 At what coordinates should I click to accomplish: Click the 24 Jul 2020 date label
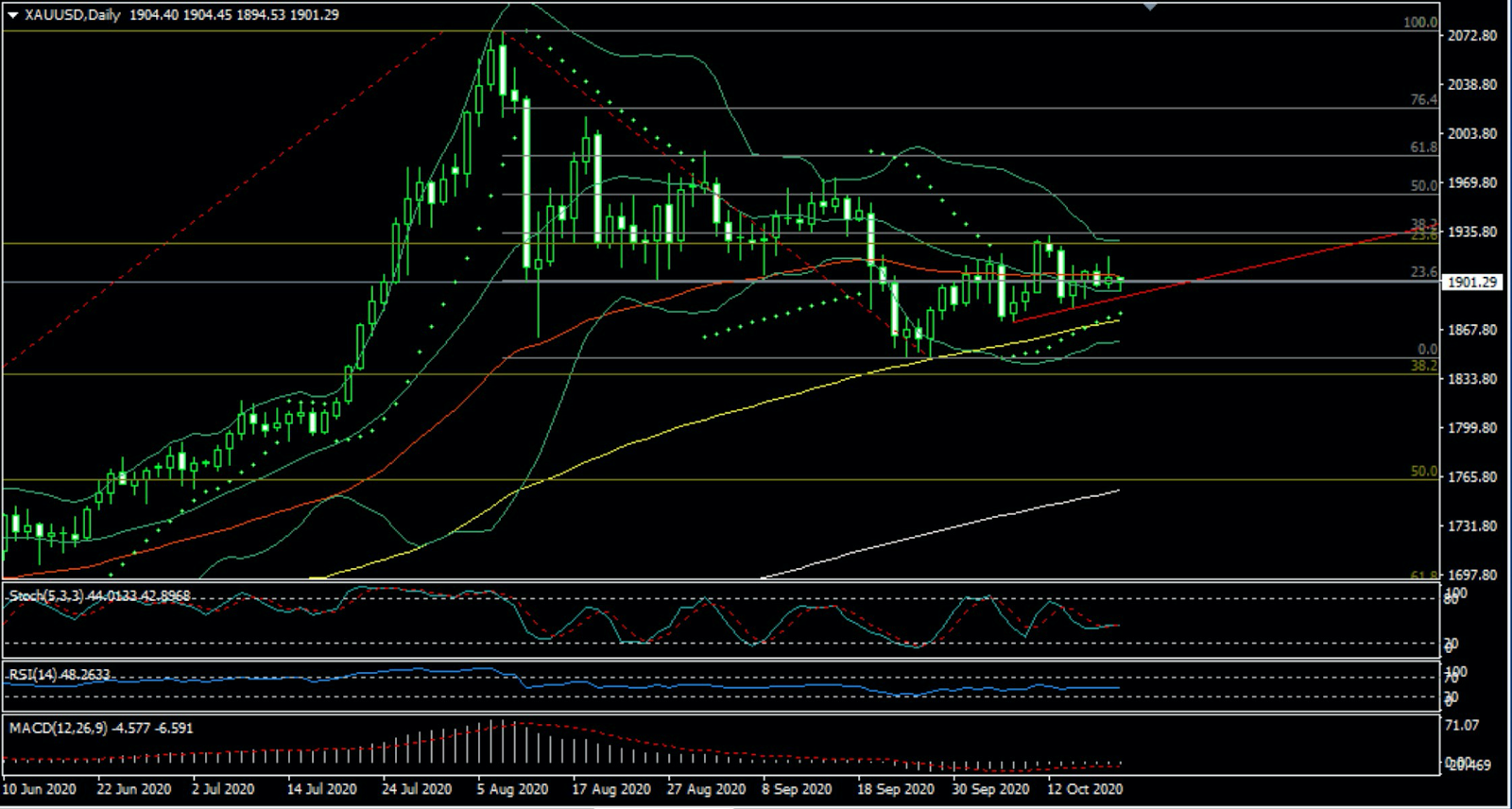417,789
